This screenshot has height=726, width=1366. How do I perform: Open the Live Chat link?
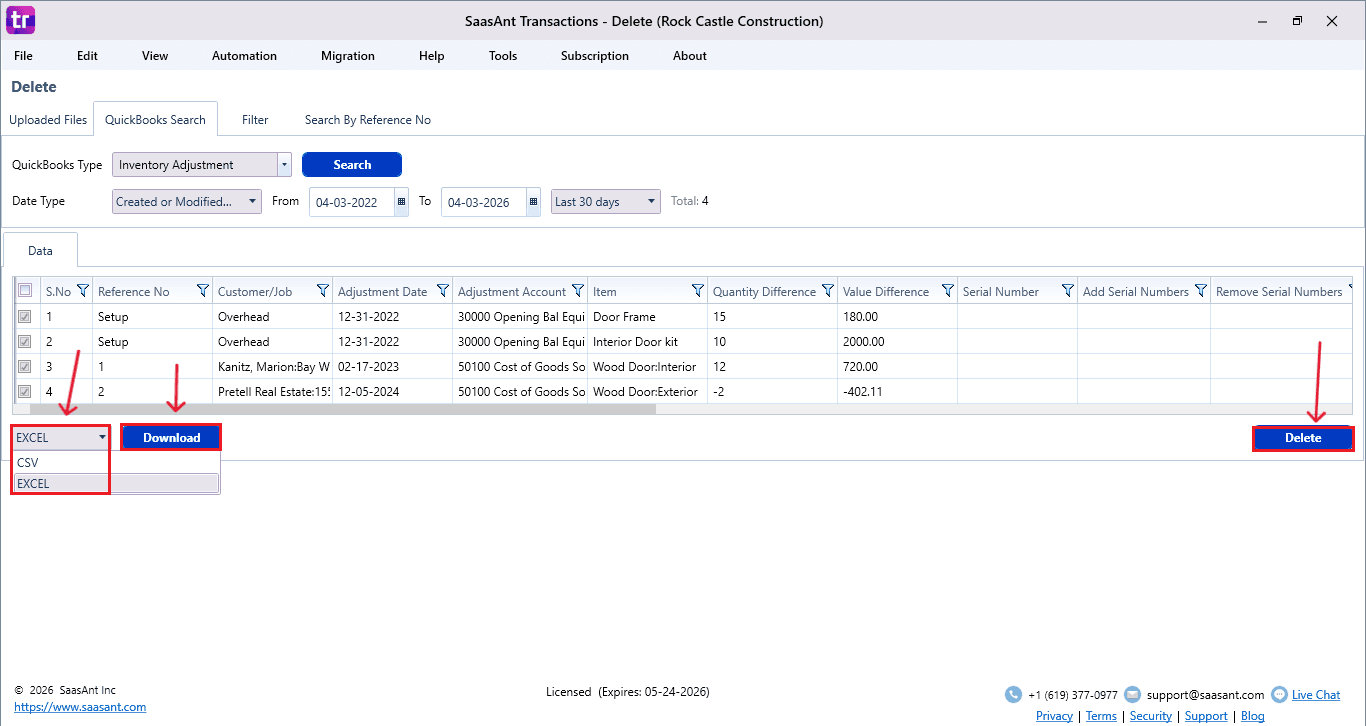[x=1316, y=694]
